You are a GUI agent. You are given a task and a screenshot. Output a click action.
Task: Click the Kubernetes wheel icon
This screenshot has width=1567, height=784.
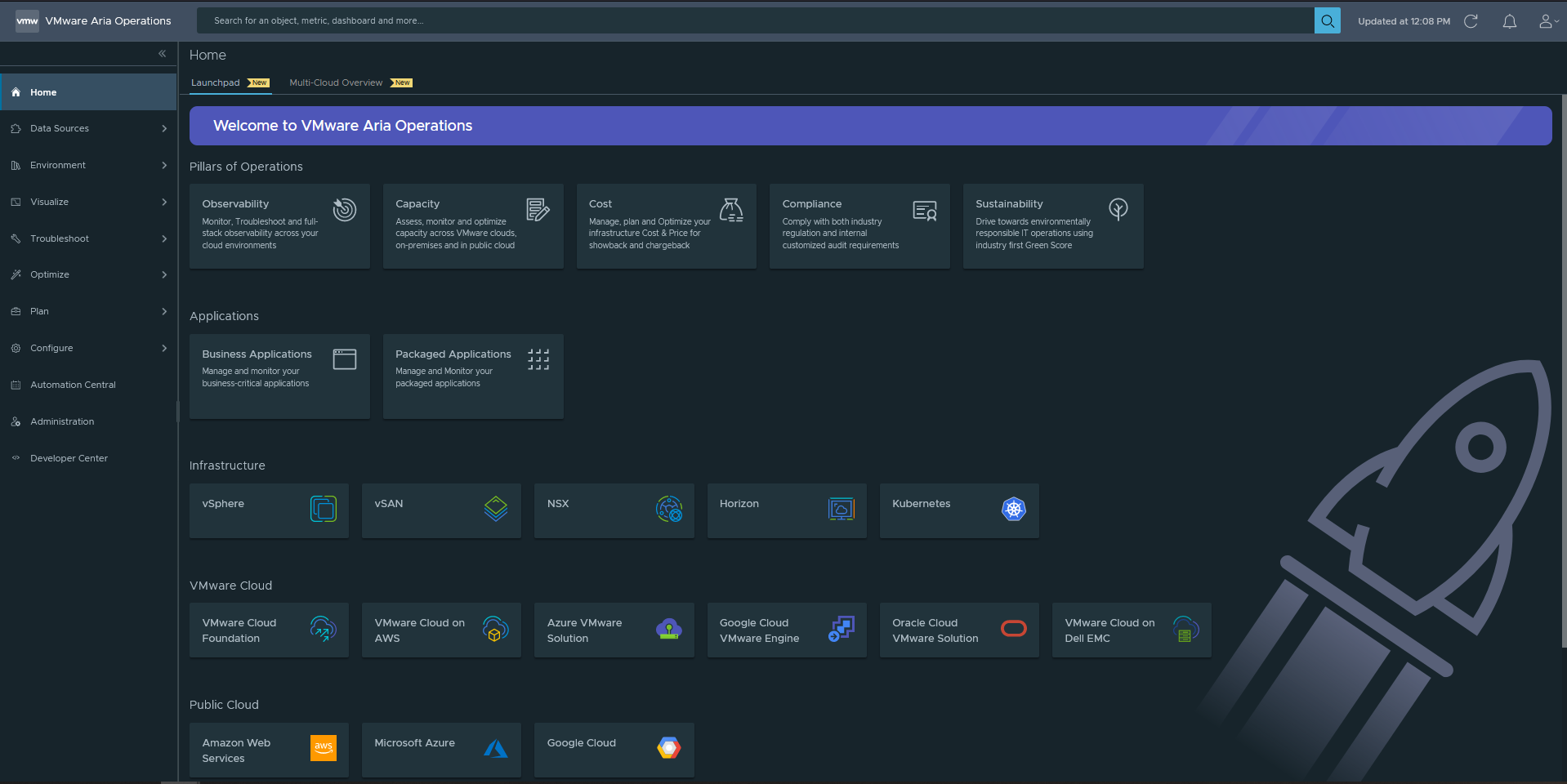(1014, 509)
